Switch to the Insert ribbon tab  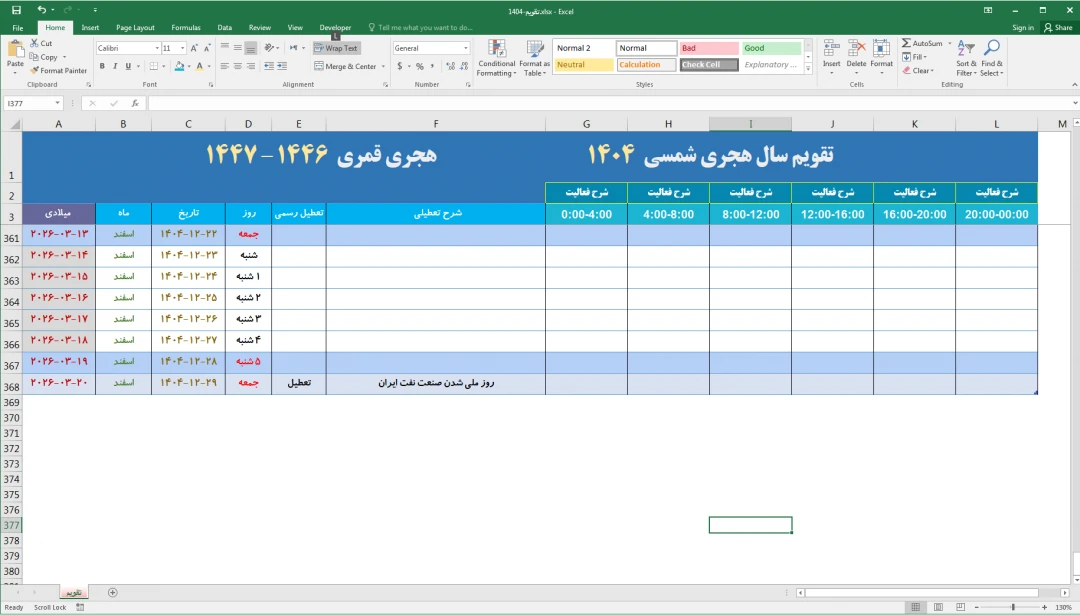click(x=90, y=28)
